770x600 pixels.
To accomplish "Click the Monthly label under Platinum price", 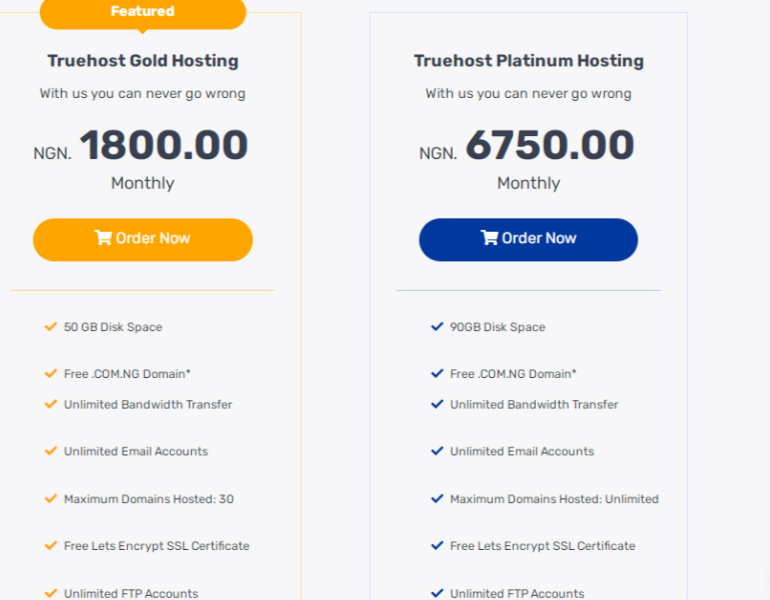I will tap(528, 183).
